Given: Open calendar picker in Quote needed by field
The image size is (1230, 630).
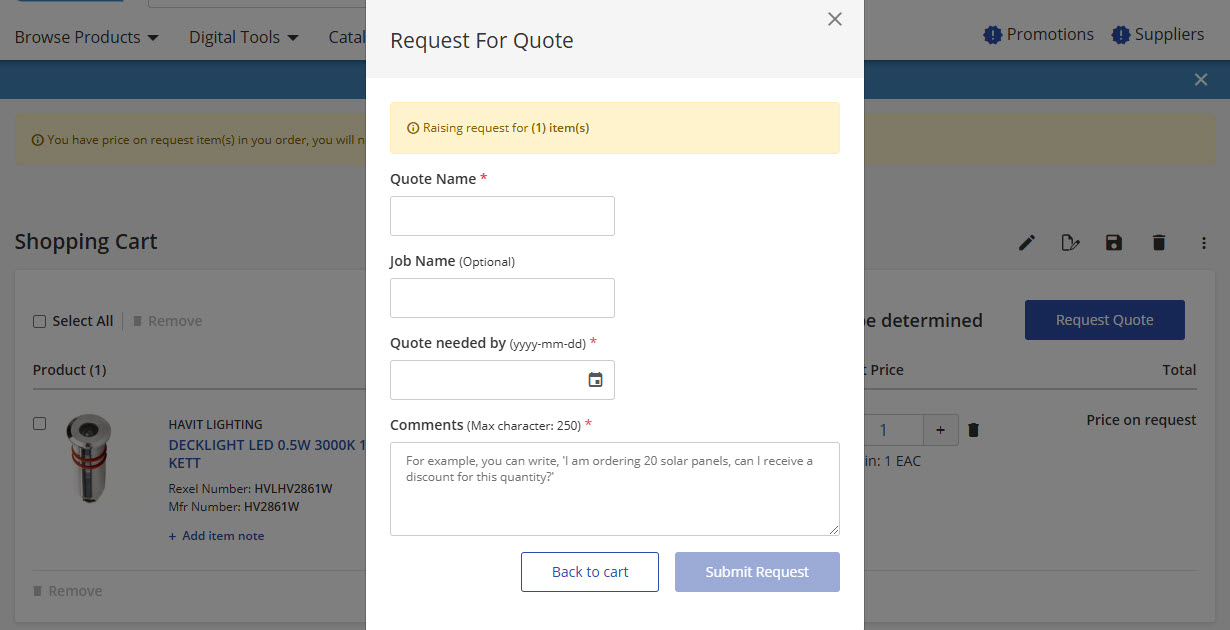Looking at the screenshot, I should (x=595, y=380).
